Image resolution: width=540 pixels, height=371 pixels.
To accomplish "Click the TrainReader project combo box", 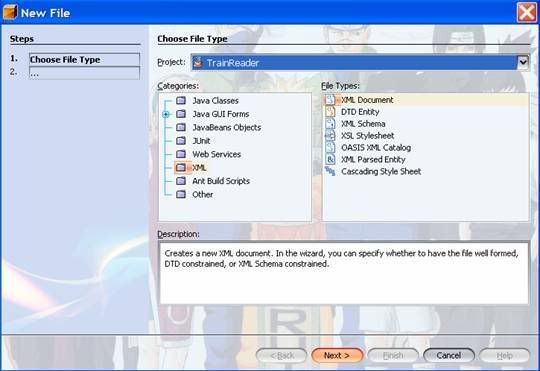I will tap(360, 62).
